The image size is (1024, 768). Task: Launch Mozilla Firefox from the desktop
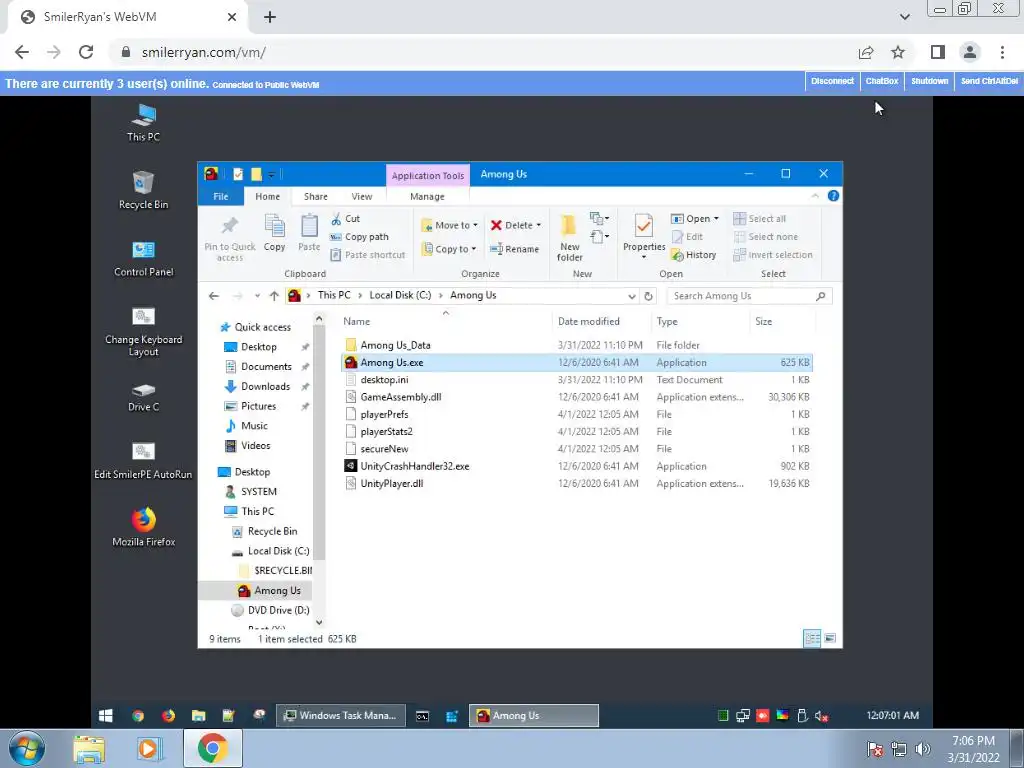(x=143, y=527)
